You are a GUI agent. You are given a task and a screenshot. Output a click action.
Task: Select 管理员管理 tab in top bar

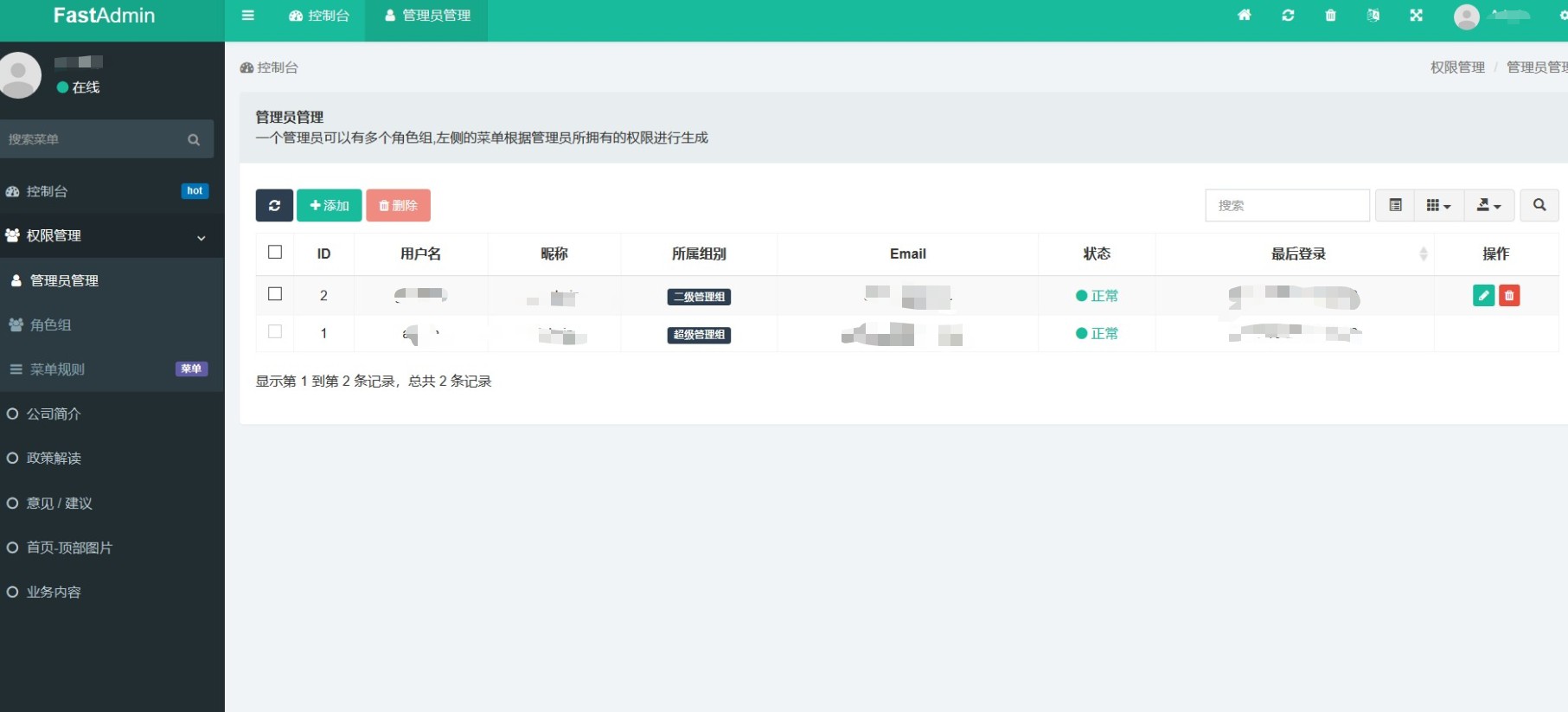tap(426, 16)
